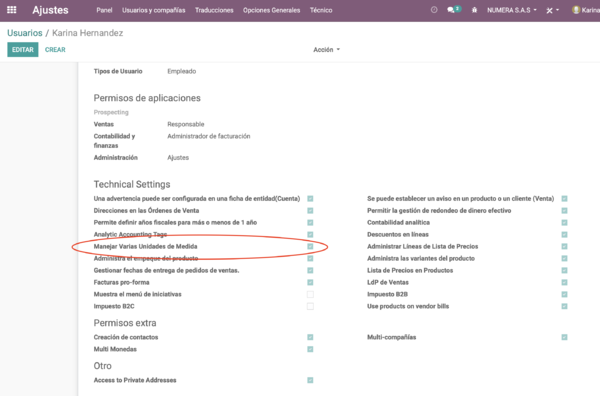Screen dimensions: 600x396
Task: Toggle Administrar Líneas de Lista de Precios checkbox
Action: point(564,246)
